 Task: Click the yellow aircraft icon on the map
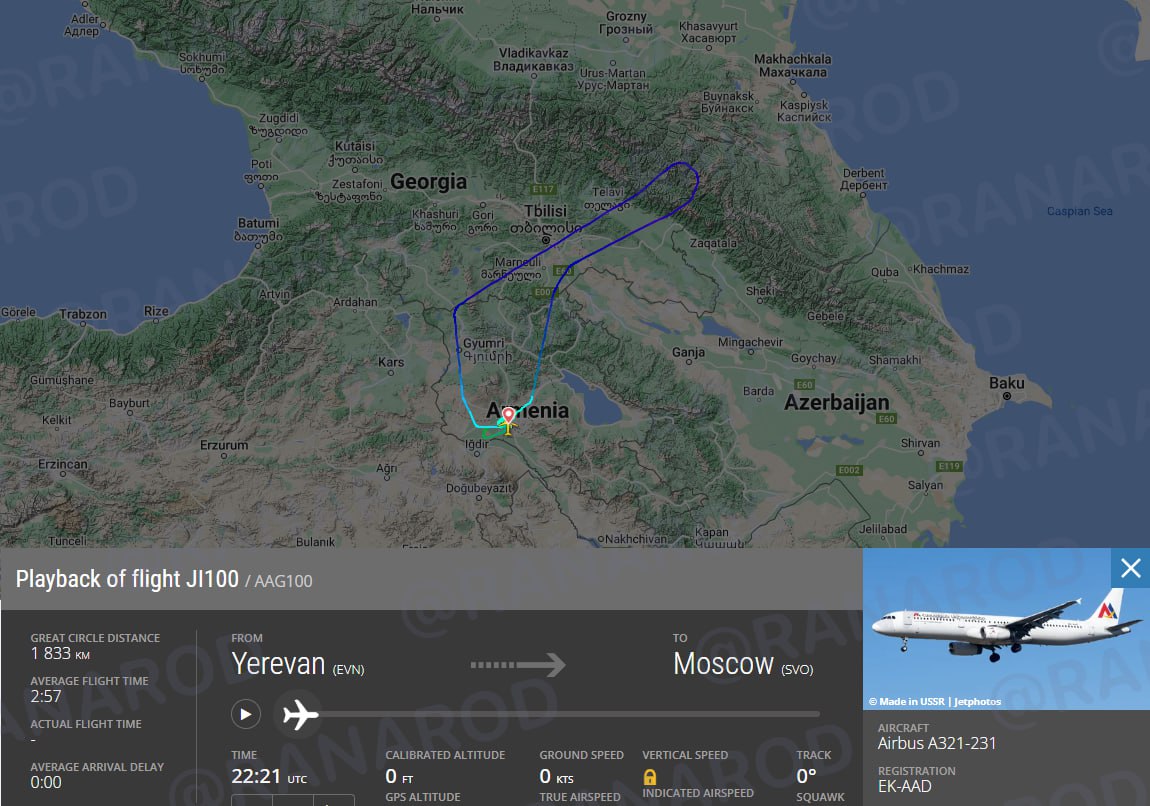tap(507, 425)
